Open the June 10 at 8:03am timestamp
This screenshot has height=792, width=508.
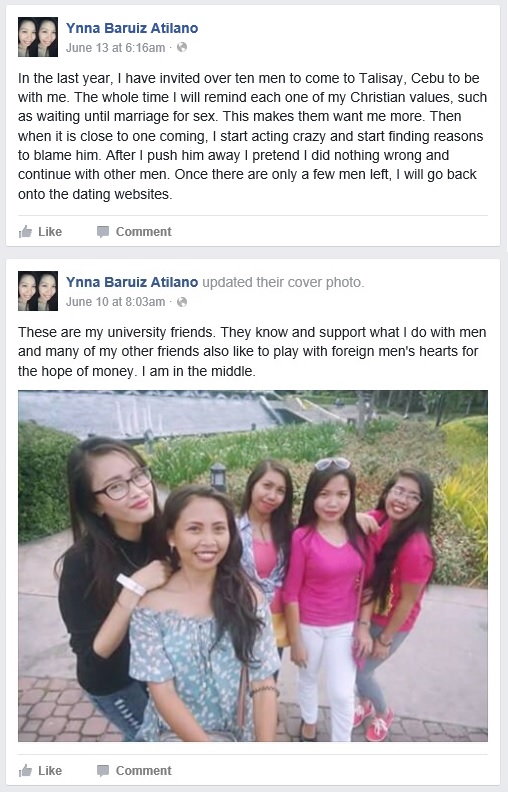(x=116, y=302)
